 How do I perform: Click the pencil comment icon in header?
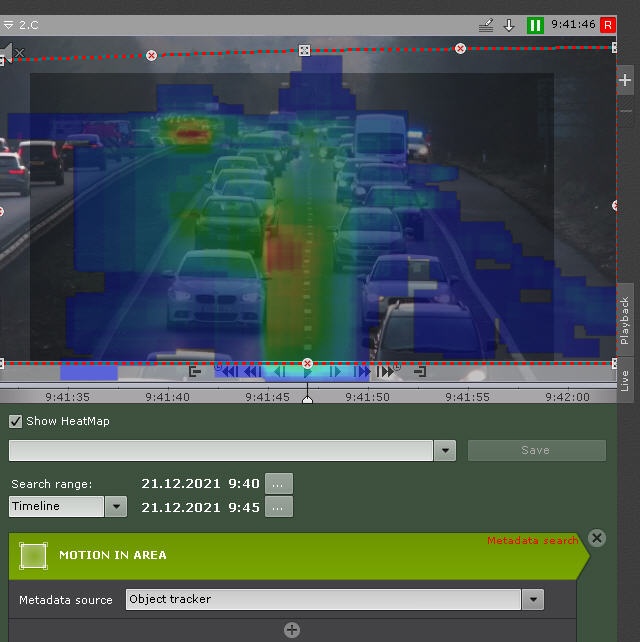coord(486,25)
